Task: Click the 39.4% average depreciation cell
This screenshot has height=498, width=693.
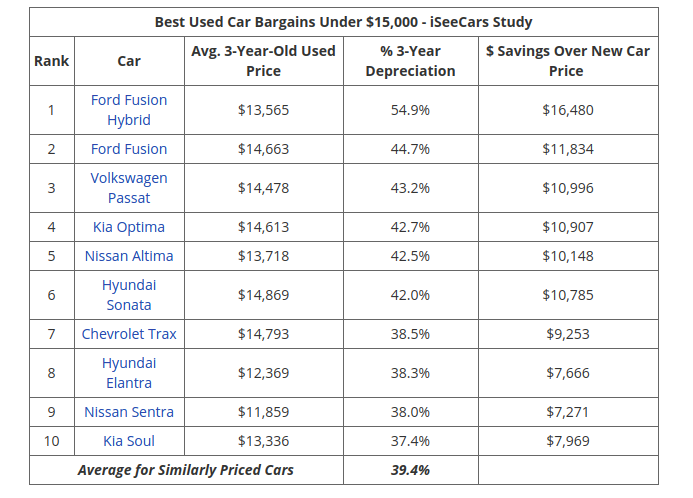Action: [410, 470]
